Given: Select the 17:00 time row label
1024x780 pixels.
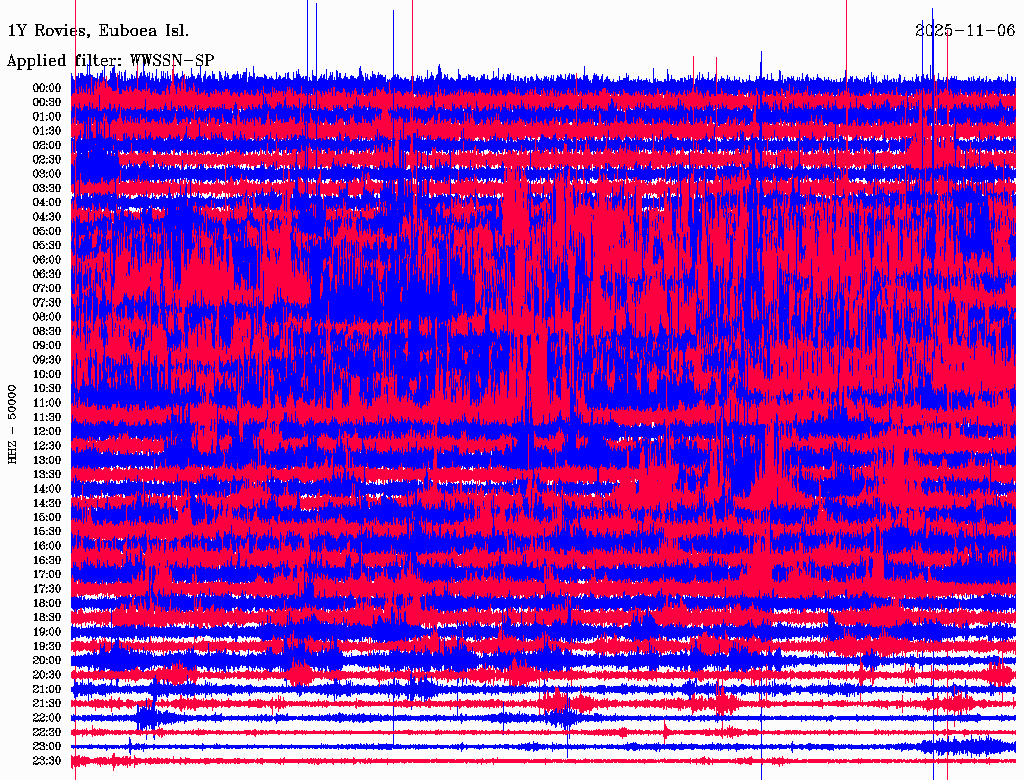Looking at the screenshot, I should (x=47, y=575).
